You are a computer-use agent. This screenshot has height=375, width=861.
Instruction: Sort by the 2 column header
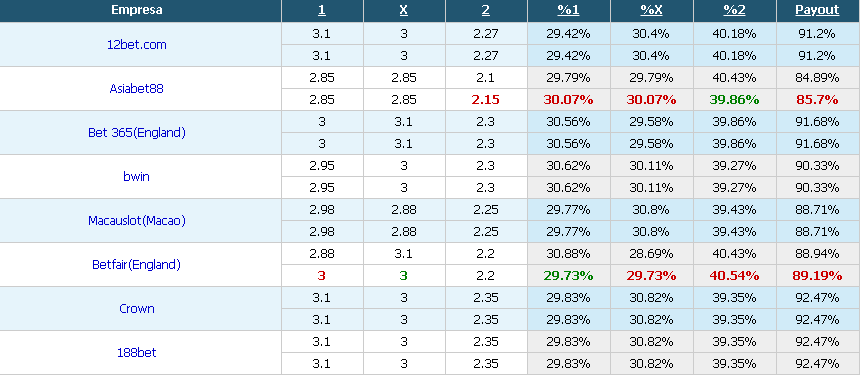pos(486,10)
